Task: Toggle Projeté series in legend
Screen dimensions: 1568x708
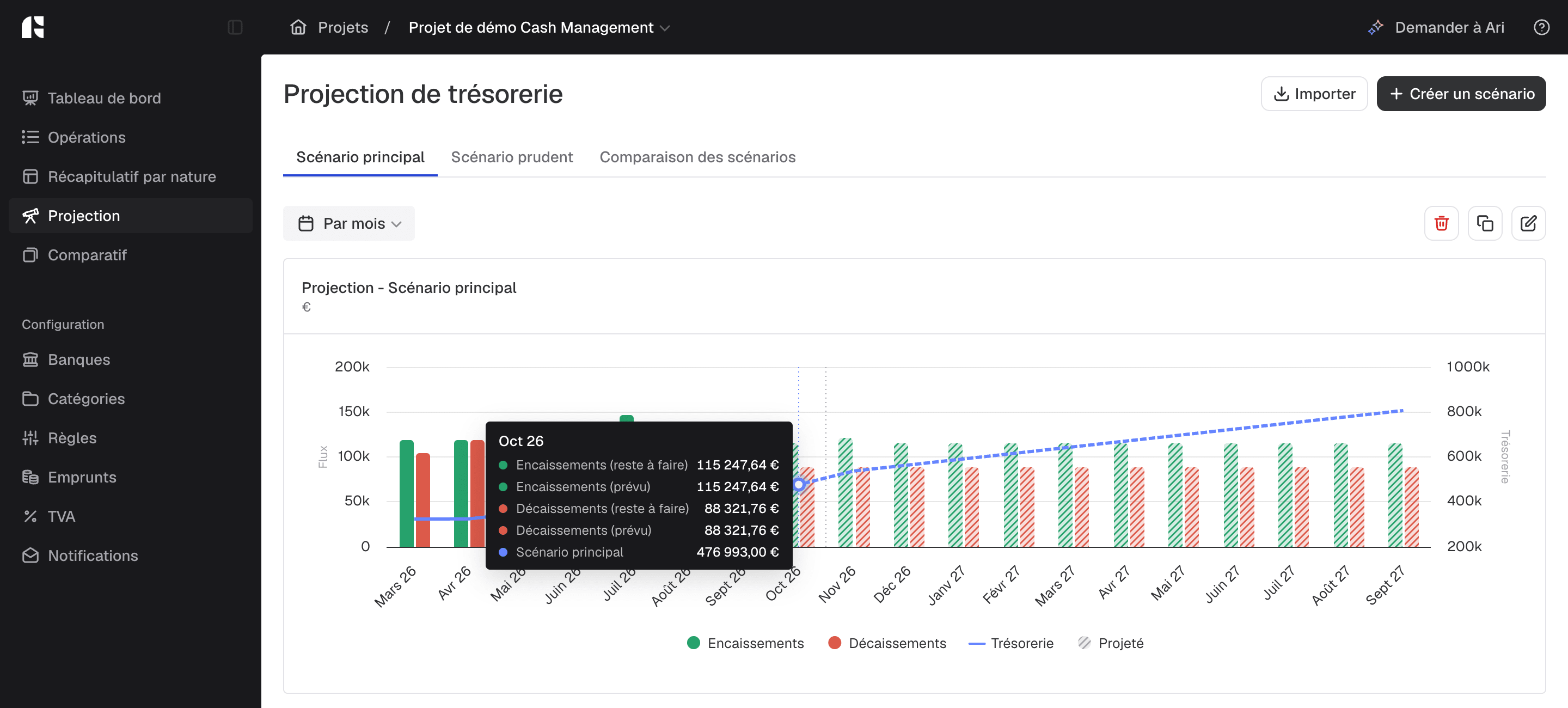Action: point(1110,643)
